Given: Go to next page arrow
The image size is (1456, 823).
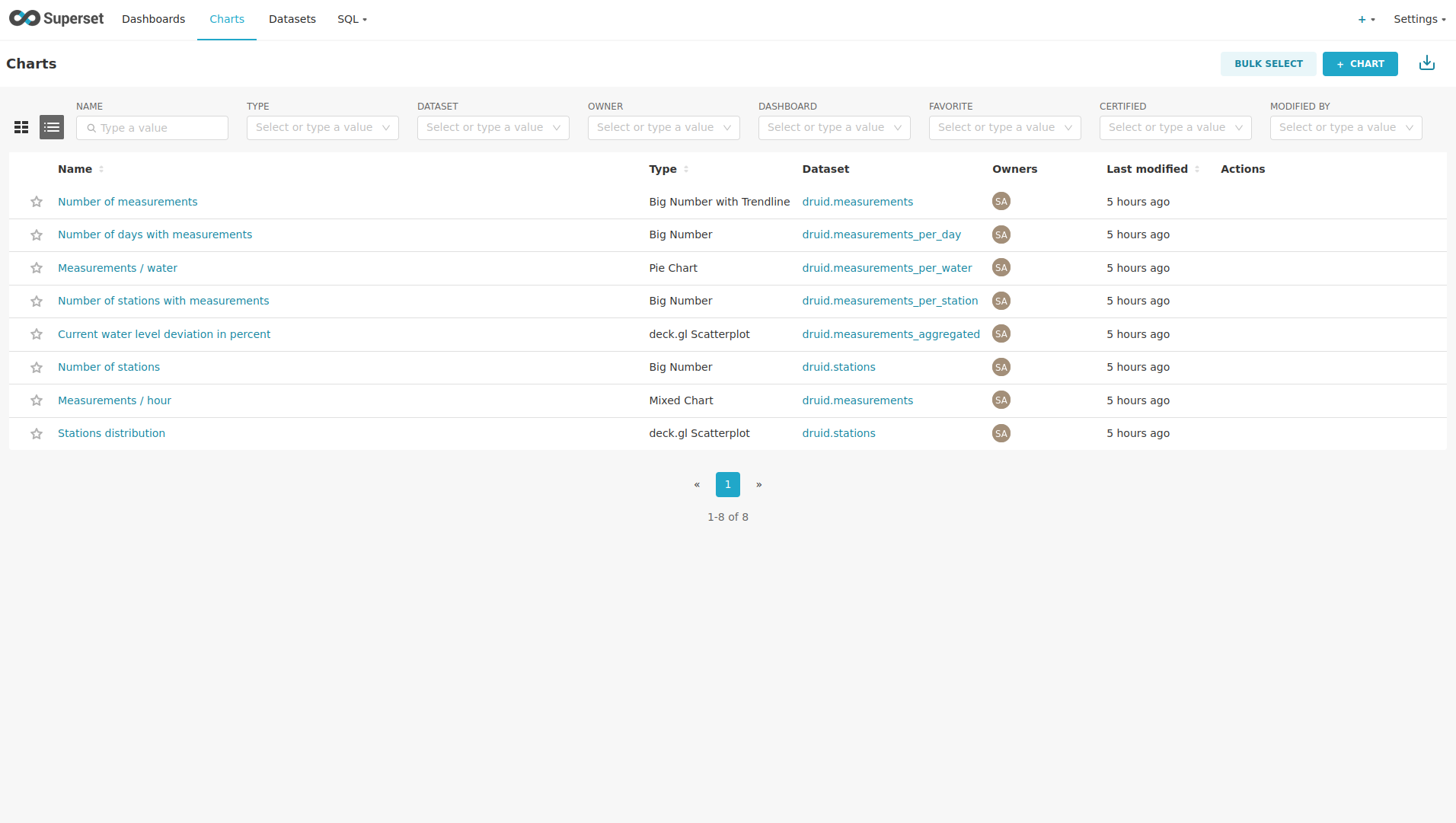Looking at the screenshot, I should tap(758, 484).
